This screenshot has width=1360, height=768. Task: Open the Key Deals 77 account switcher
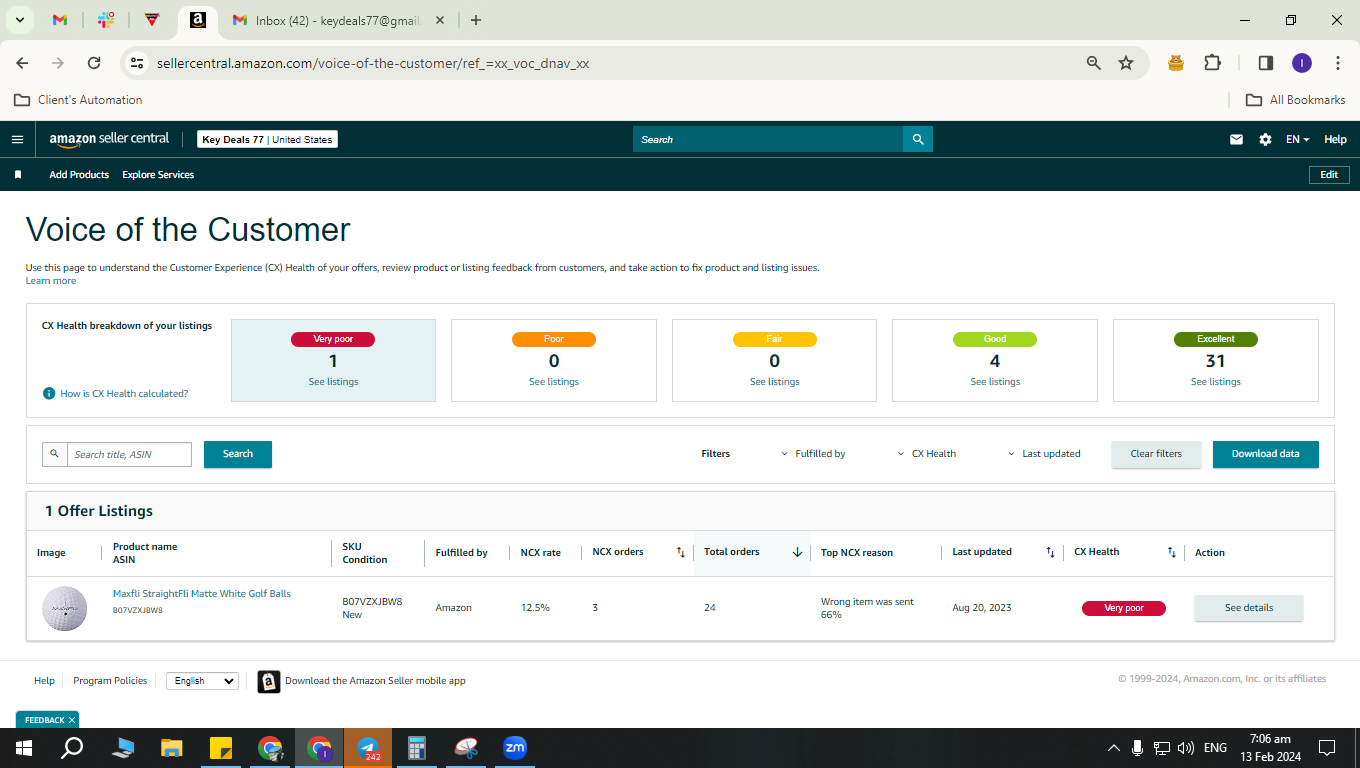[267, 140]
